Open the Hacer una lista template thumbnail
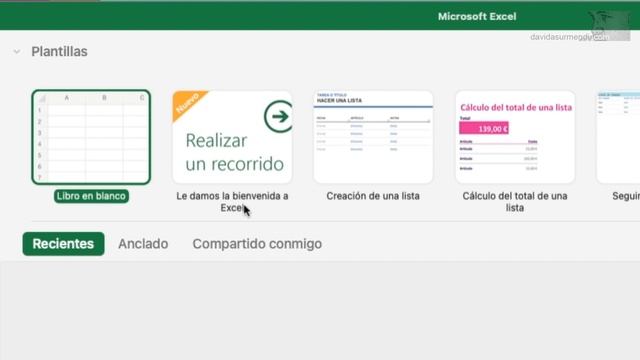640x360 pixels. click(373, 137)
